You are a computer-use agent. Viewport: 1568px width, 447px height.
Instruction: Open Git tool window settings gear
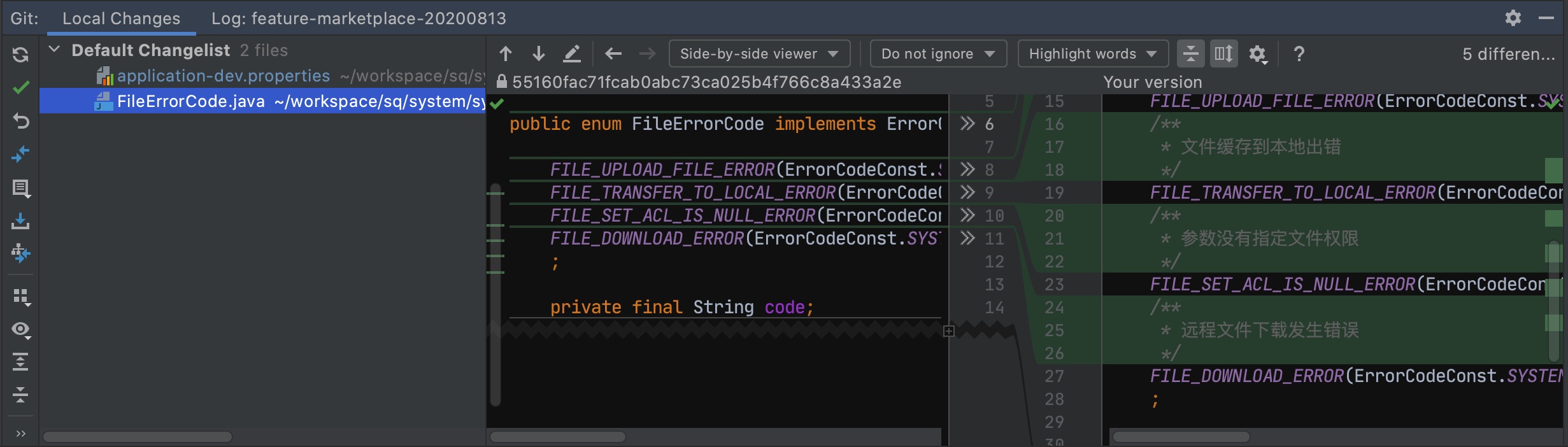[1513, 18]
